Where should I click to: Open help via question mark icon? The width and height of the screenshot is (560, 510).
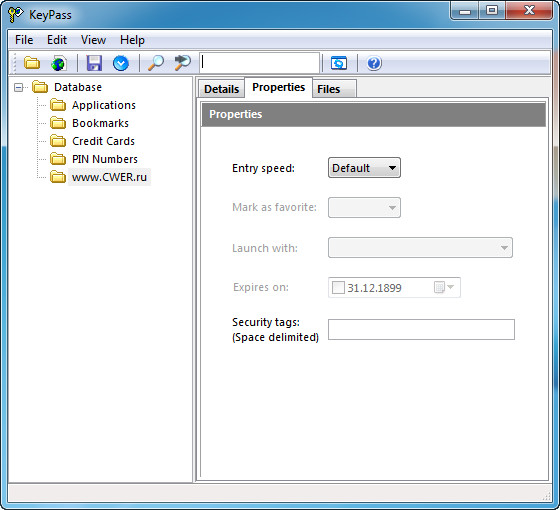coord(374,63)
